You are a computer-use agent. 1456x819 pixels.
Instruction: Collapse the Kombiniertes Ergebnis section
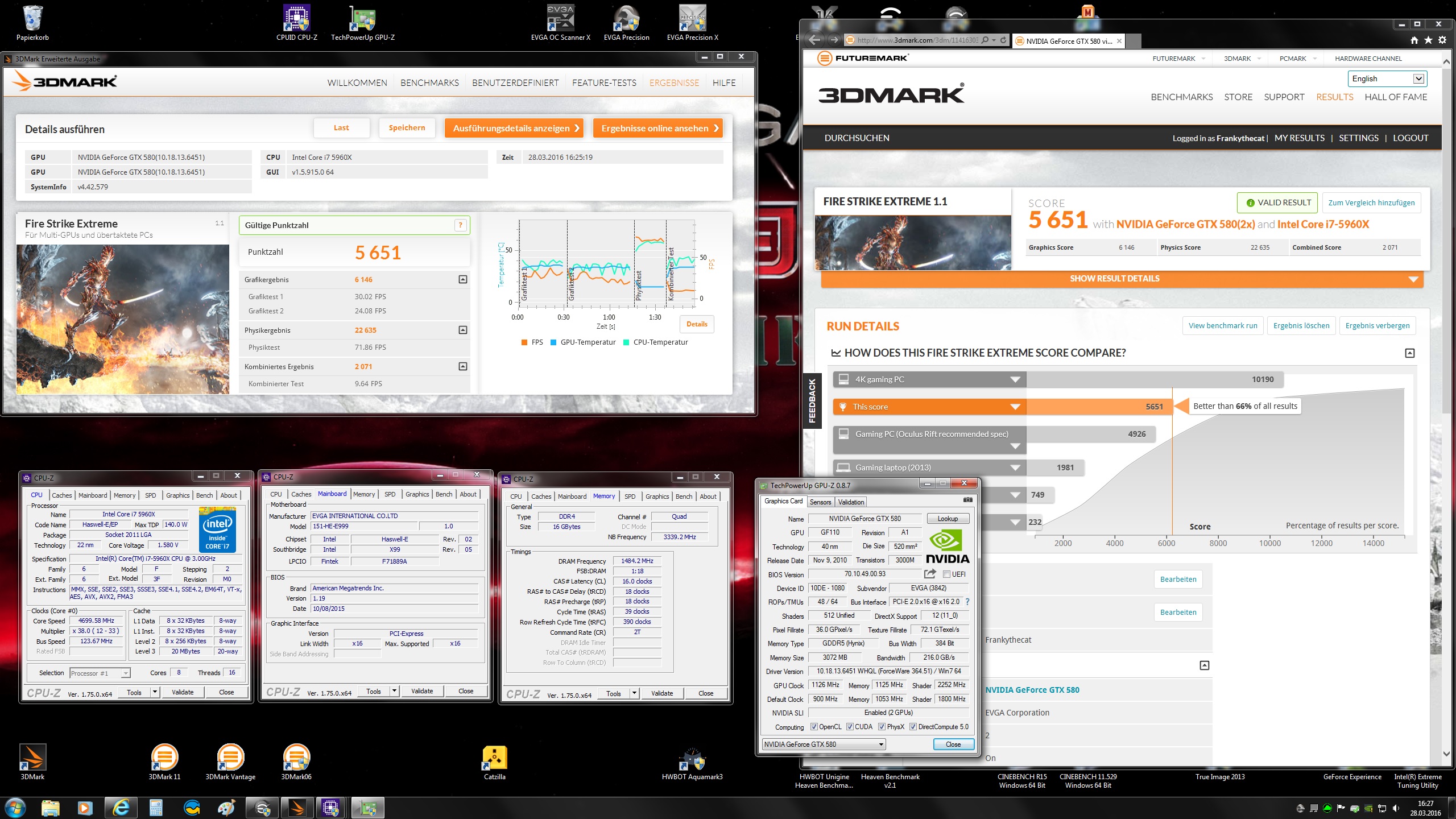click(x=463, y=366)
